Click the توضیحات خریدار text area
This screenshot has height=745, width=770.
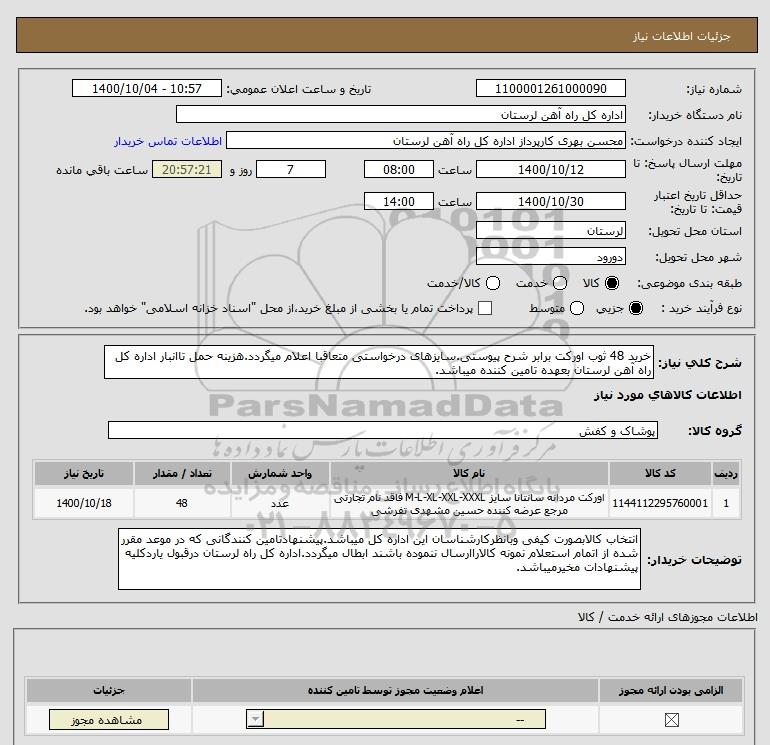click(x=379, y=559)
